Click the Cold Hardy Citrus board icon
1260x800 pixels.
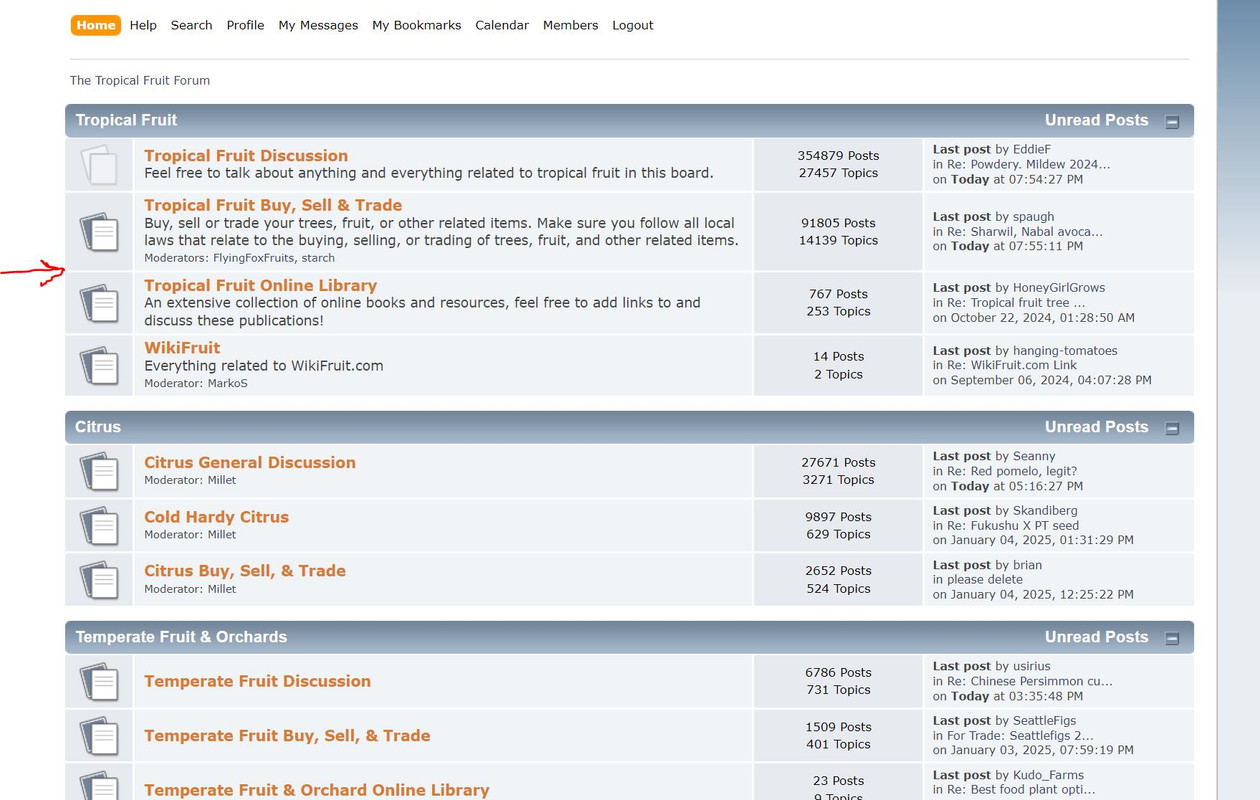[x=99, y=525]
